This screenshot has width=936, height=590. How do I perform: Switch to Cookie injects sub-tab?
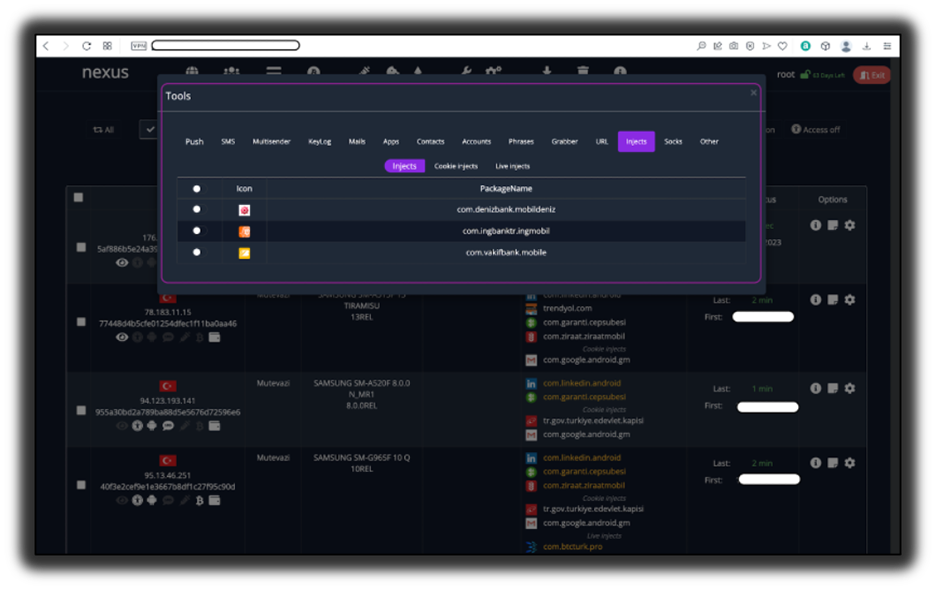tap(456, 166)
